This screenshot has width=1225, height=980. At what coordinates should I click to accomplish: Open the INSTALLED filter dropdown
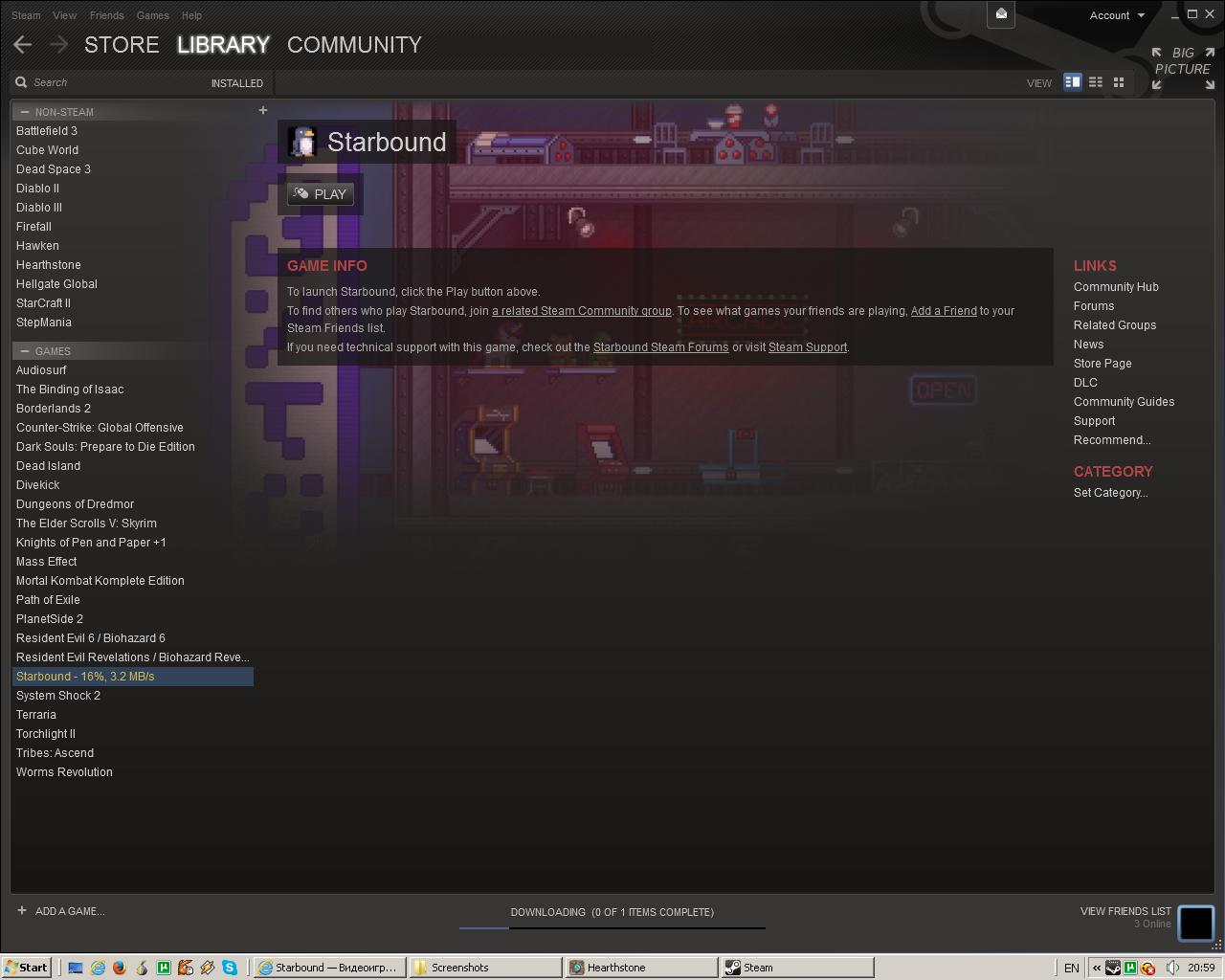click(x=237, y=83)
